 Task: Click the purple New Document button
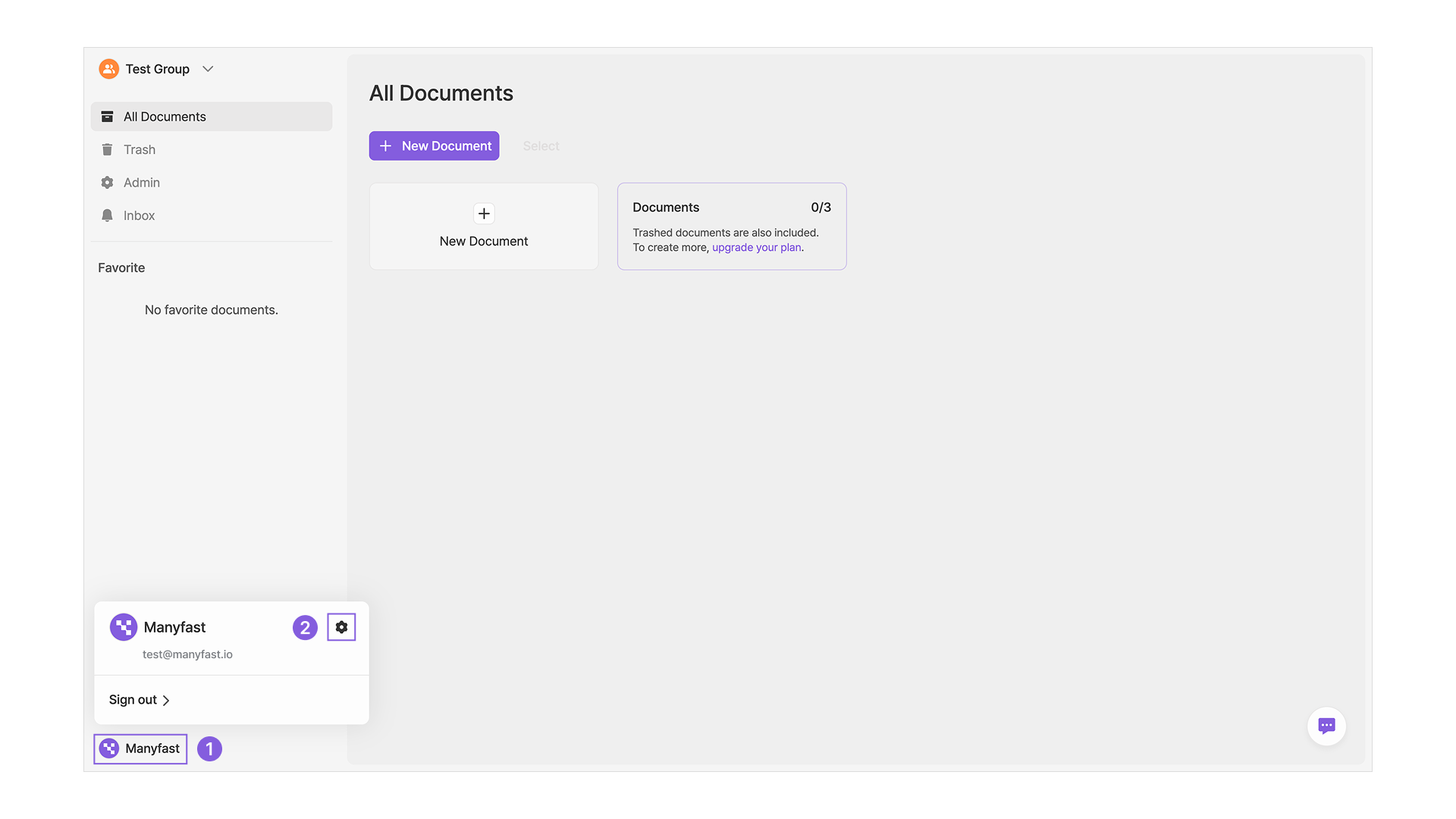[434, 146]
